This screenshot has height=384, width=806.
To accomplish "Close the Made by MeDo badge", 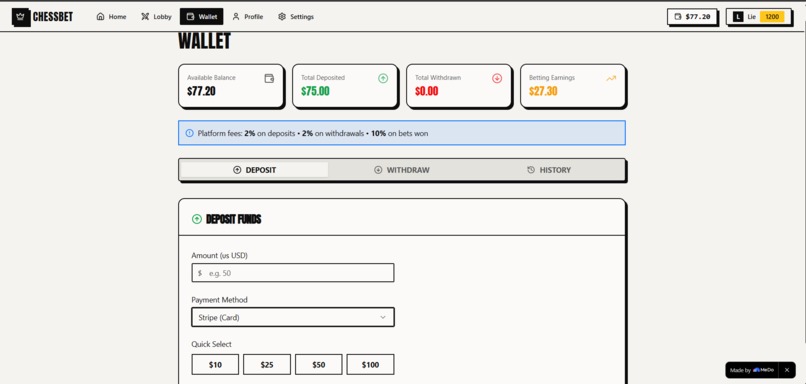I will pos(786,370).
